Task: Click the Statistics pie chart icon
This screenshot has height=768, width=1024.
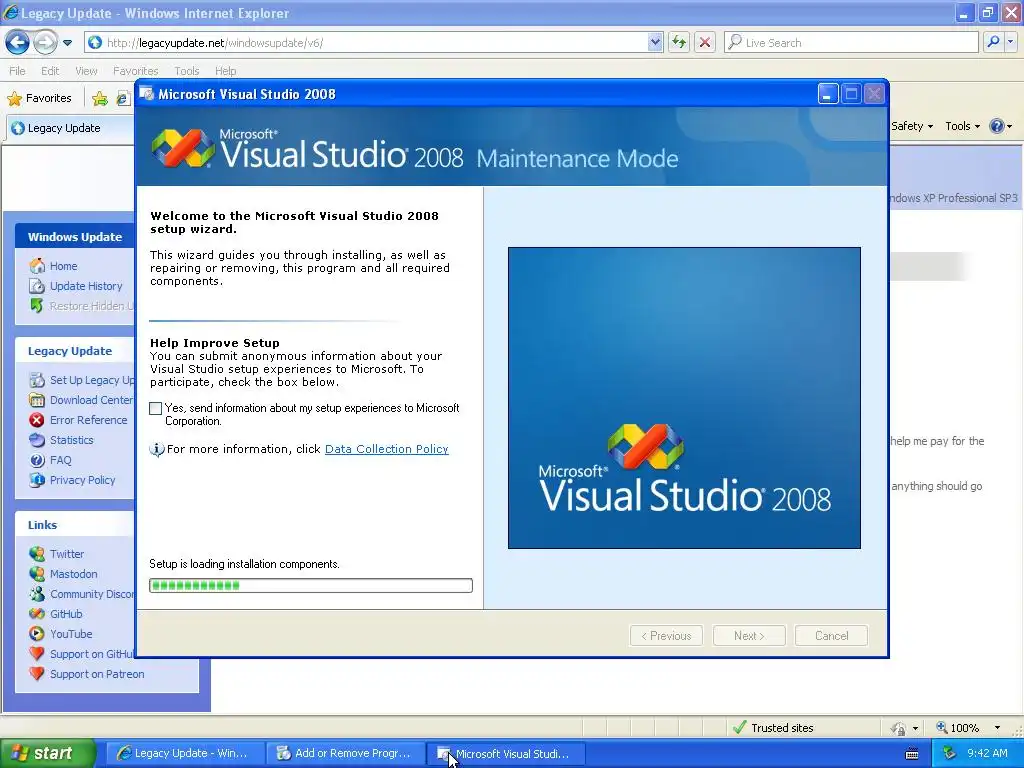Action: 37,440
